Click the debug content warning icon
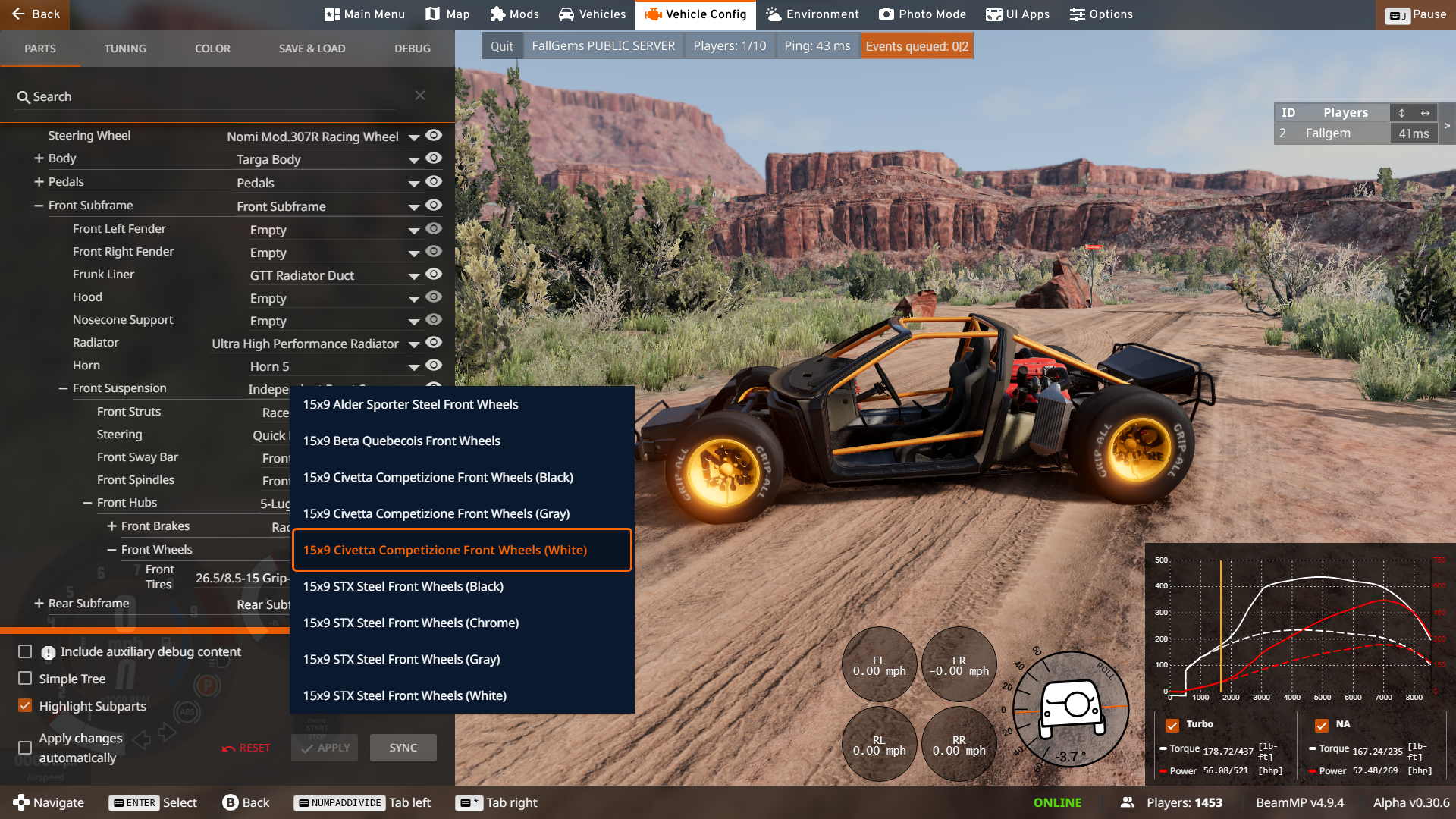Screen dimensions: 1456x819 (x=49, y=653)
